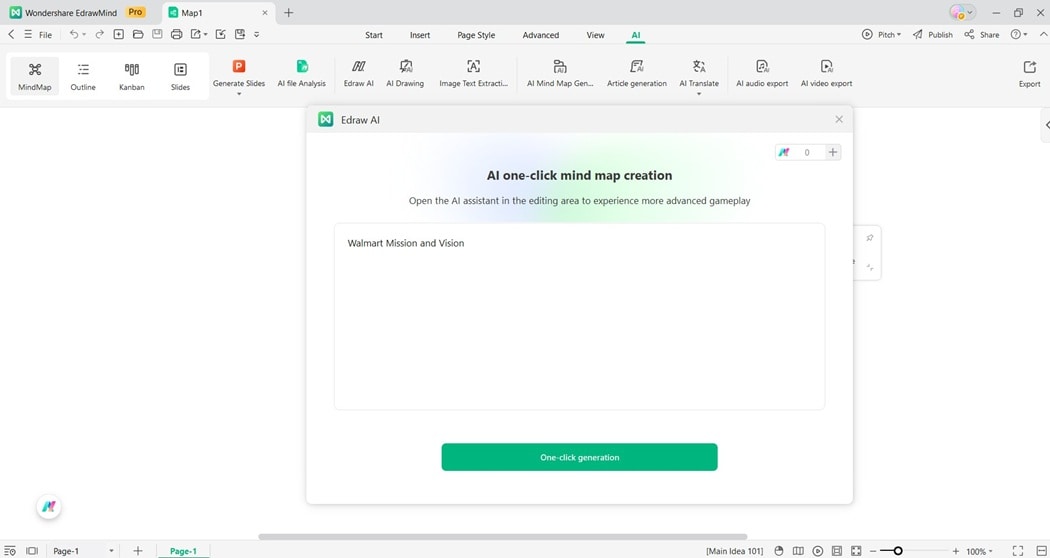Expand quick access toolbar customization arrow
Screen dimensions: 1050x558
point(256,34)
